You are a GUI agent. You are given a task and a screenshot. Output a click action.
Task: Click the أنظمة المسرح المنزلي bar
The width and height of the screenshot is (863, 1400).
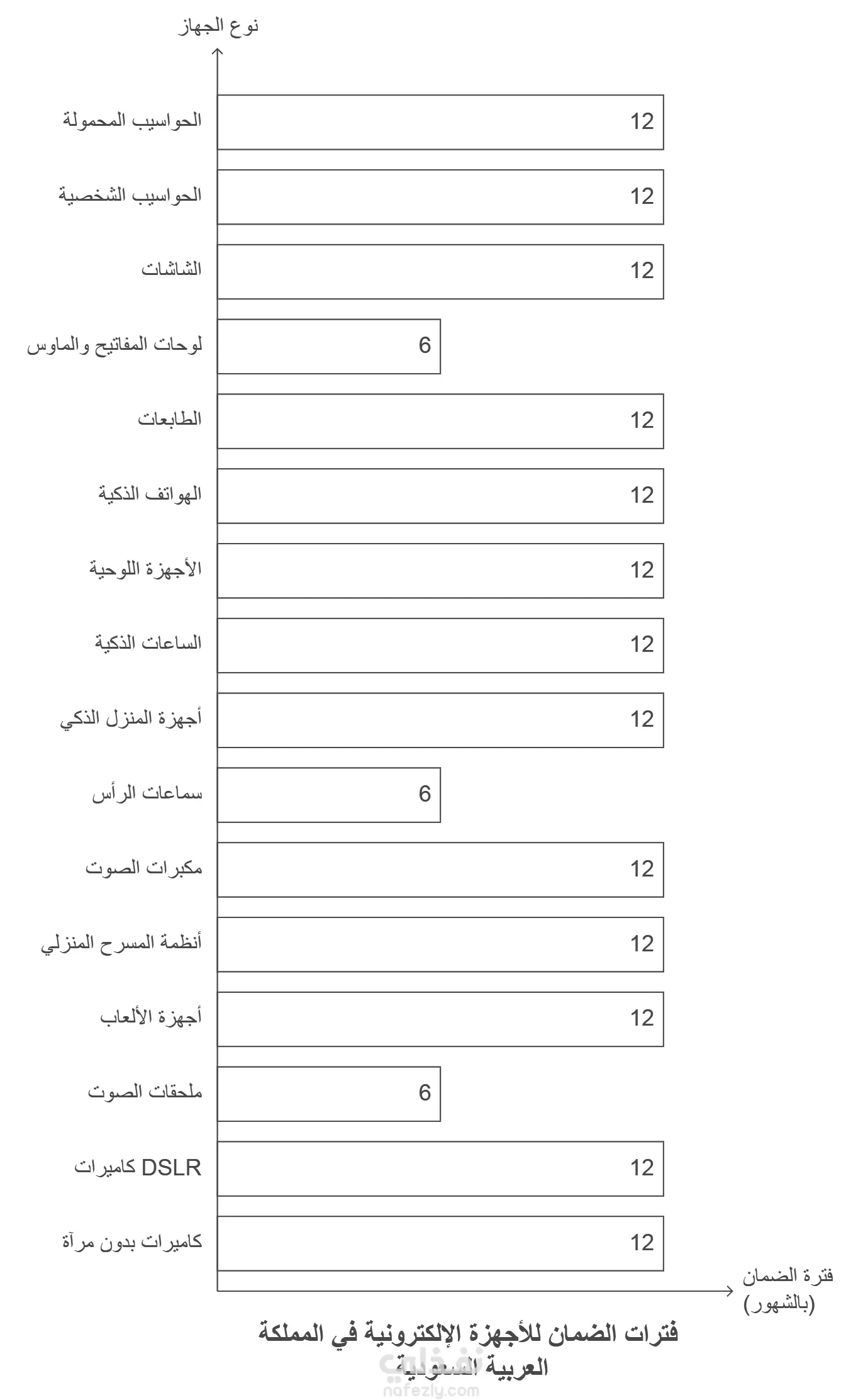pyautogui.click(x=440, y=944)
